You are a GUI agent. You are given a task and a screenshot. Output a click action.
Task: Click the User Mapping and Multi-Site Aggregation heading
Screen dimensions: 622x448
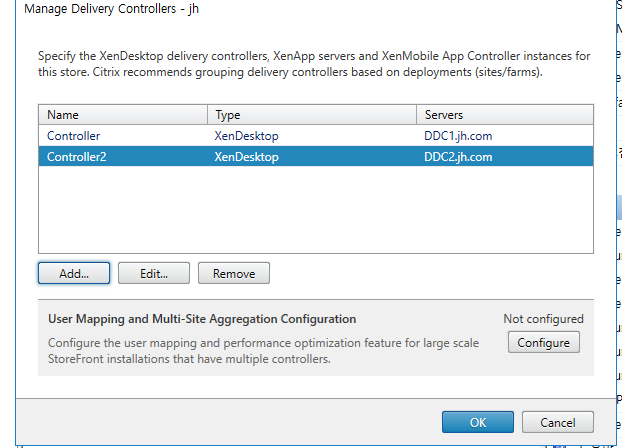pos(202,319)
